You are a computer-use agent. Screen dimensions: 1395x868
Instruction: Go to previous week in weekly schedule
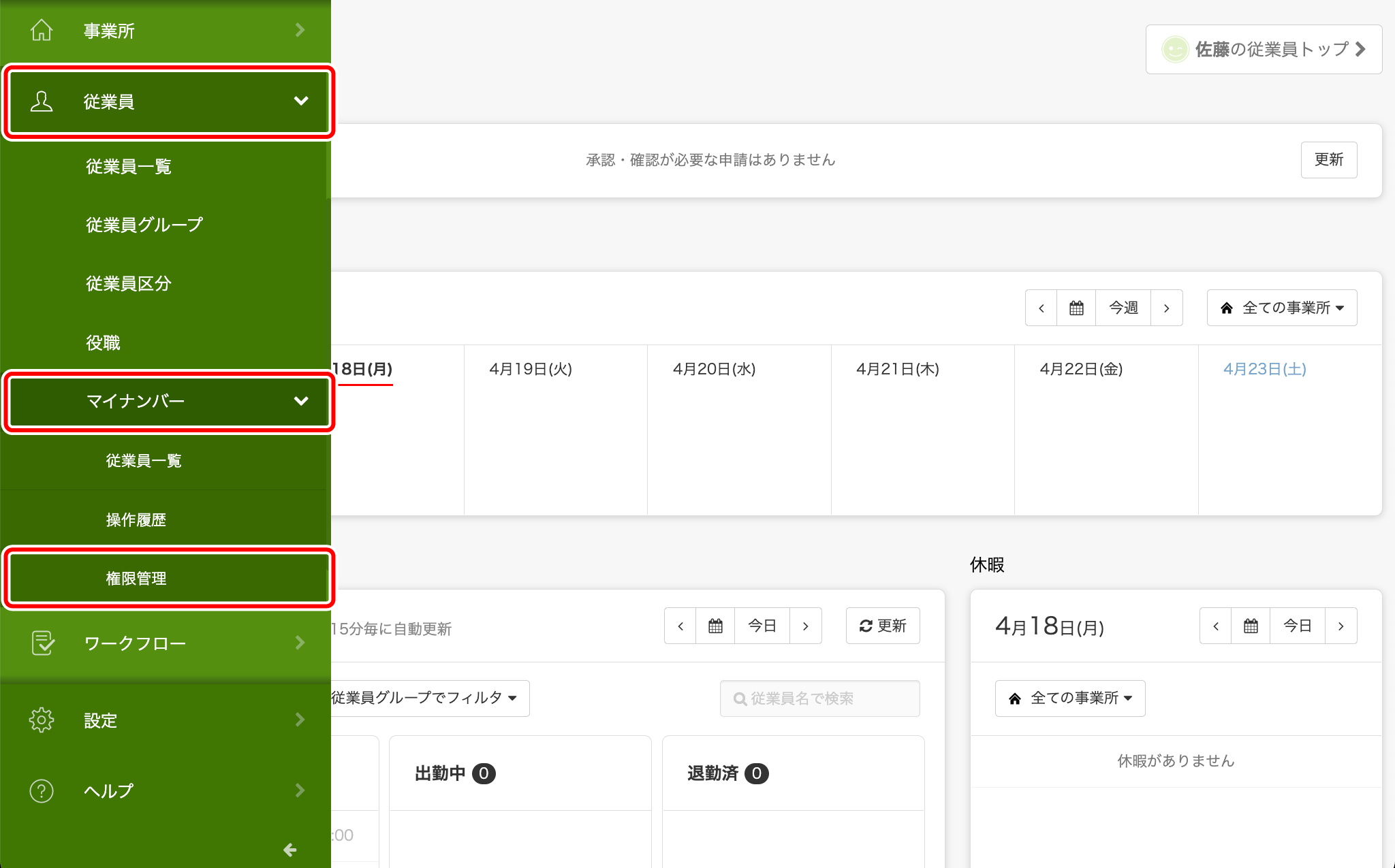point(1041,308)
